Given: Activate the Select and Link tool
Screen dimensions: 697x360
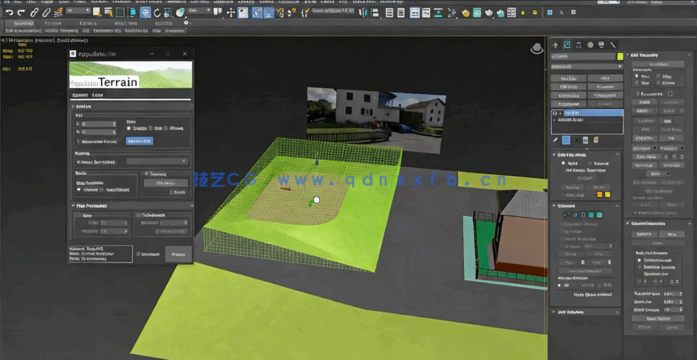Looking at the screenshot, I should coord(34,12).
